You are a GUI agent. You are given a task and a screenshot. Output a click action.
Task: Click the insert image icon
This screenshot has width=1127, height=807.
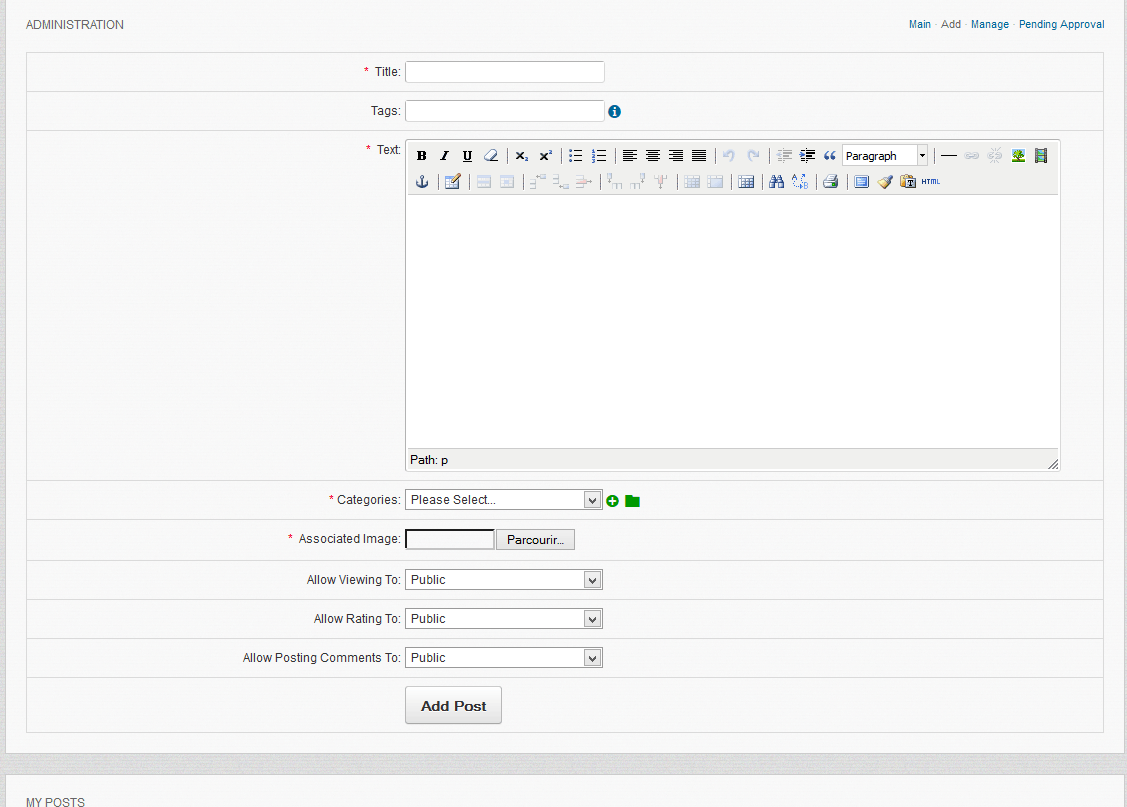coord(1018,156)
